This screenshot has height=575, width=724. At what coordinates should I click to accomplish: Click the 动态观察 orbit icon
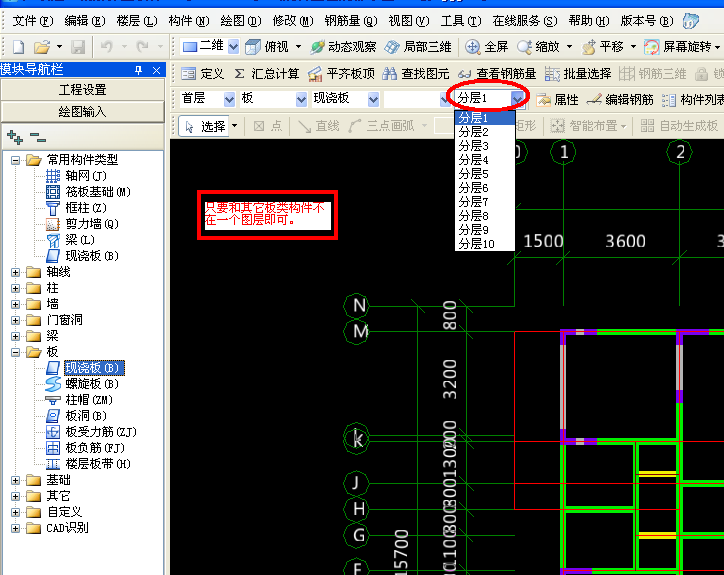click(x=318, y=47)
